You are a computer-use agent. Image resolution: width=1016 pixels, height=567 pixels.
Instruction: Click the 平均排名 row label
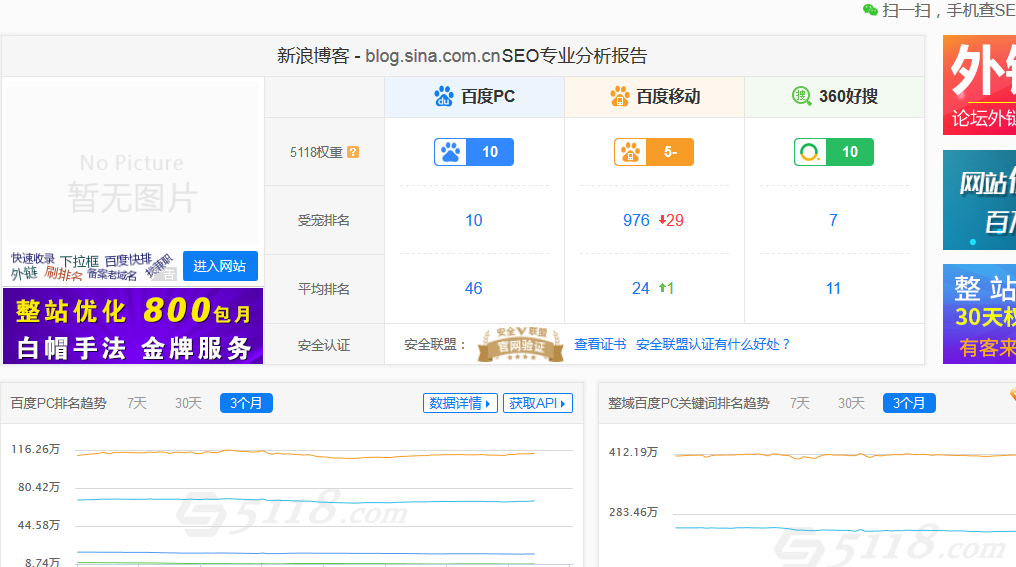pyautogui.click(x=324, y=289)
